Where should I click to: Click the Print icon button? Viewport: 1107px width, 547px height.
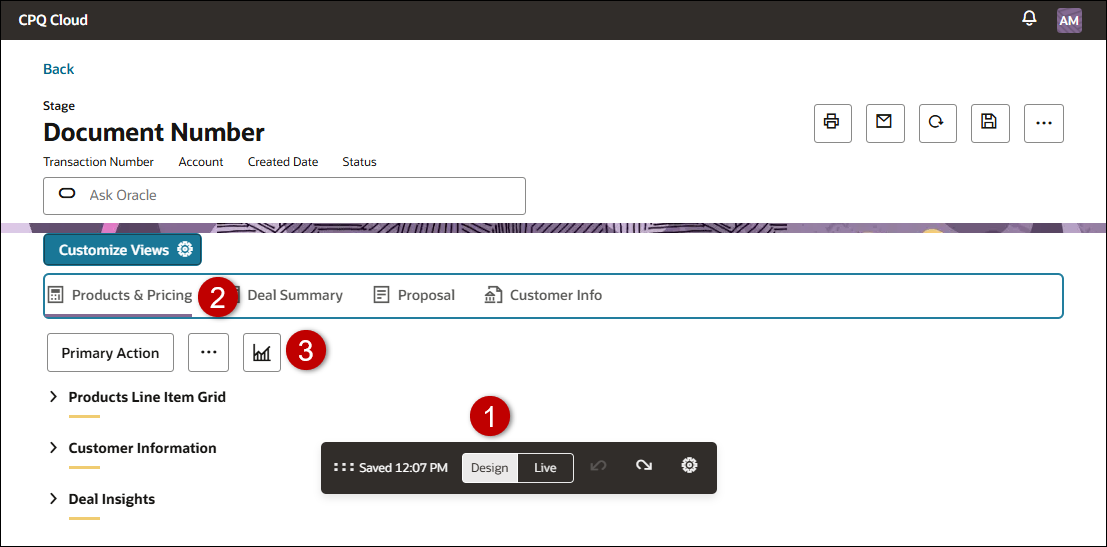tap(832, 124)
